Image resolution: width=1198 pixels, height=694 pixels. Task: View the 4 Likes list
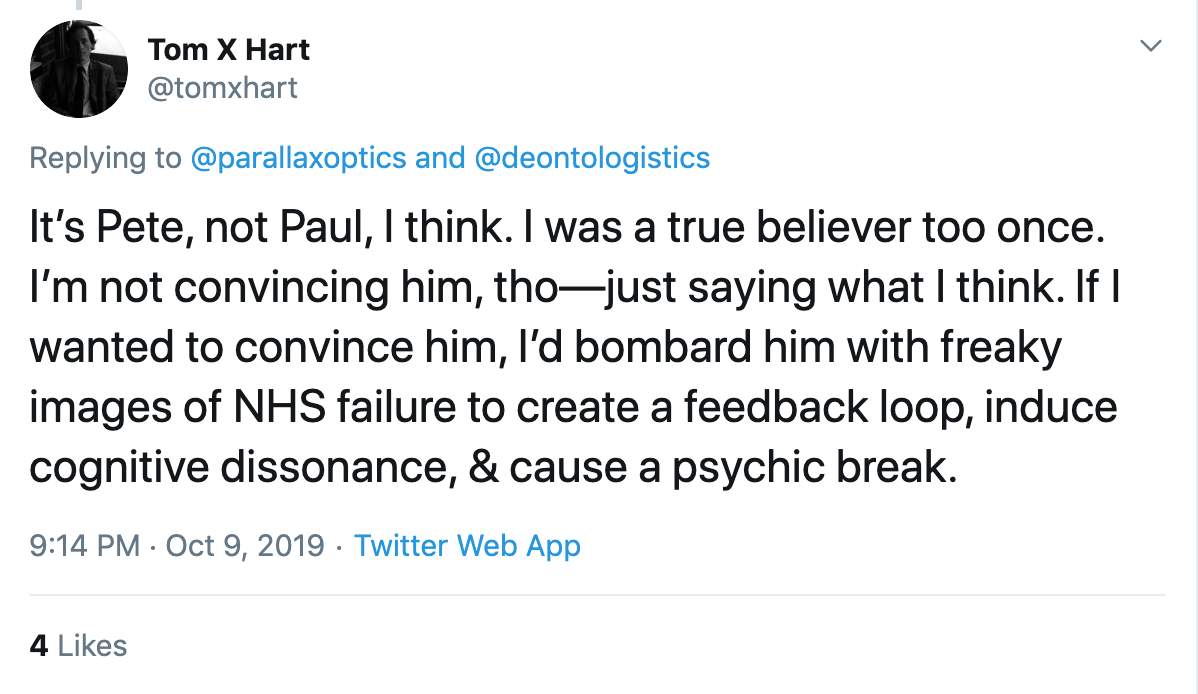[78, 645]
